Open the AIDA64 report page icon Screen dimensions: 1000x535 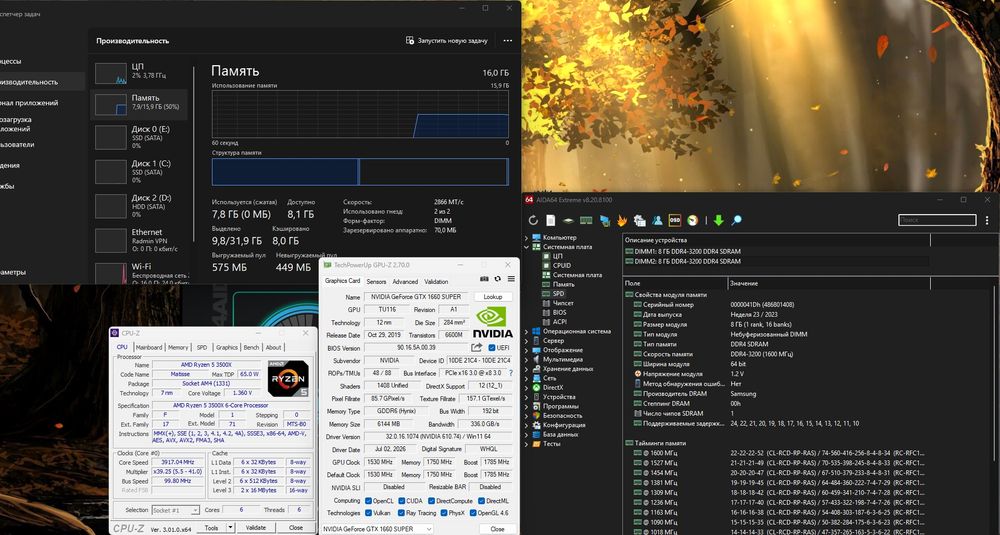click(550, 221)
